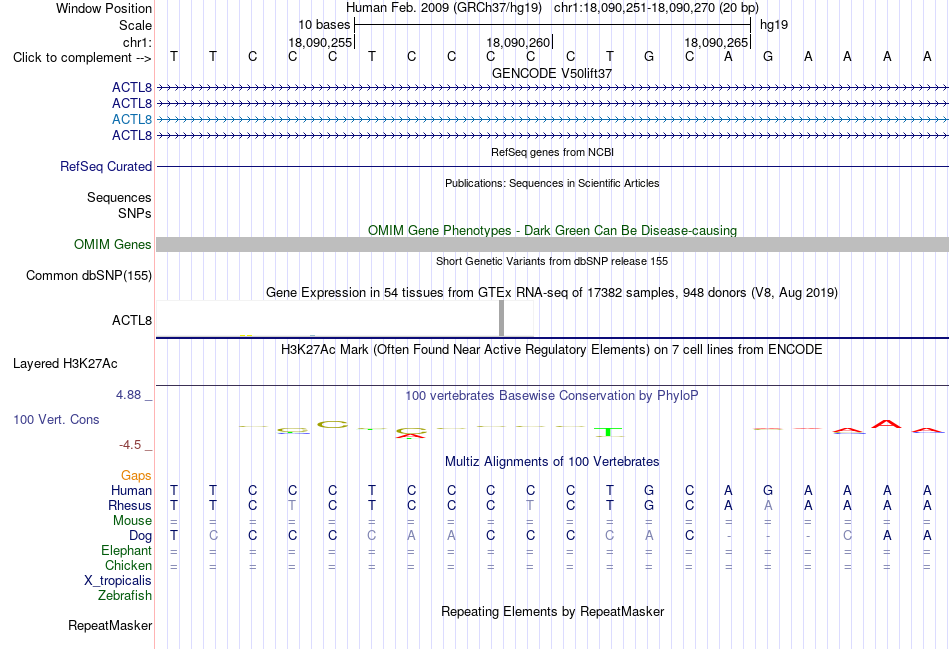This screenshot has height=649, width=950.
Task: Click the 'Mouse' species label
Action: coord(132,521)
